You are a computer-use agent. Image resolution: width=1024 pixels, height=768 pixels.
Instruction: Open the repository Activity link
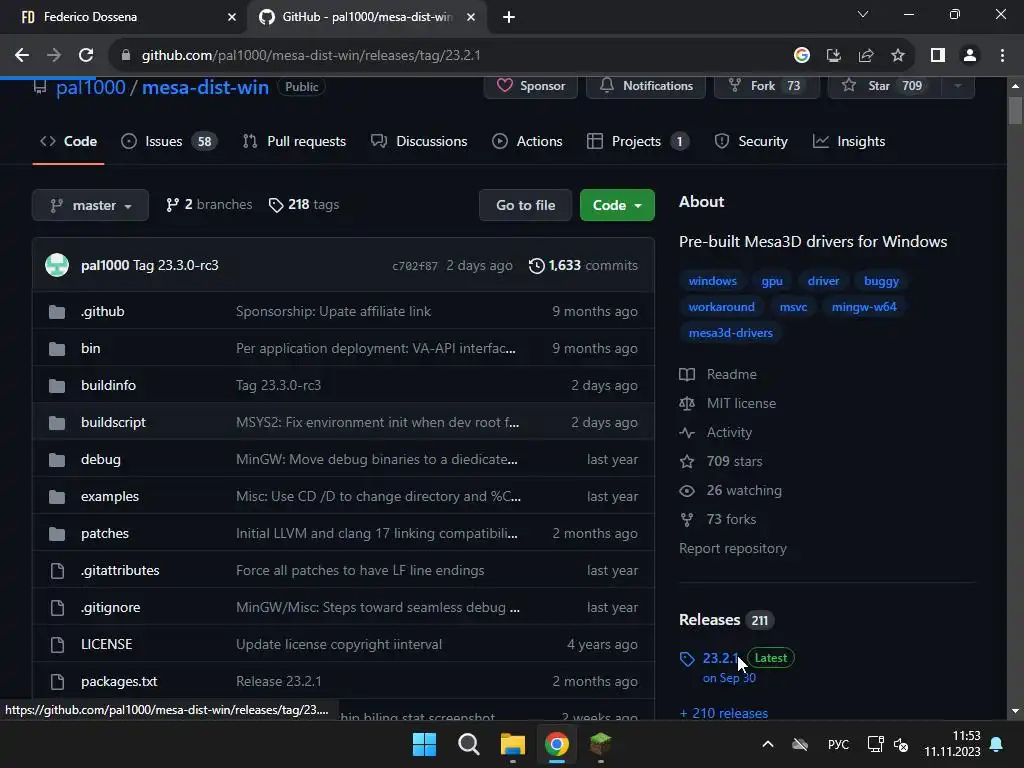(x=716, y=432)
